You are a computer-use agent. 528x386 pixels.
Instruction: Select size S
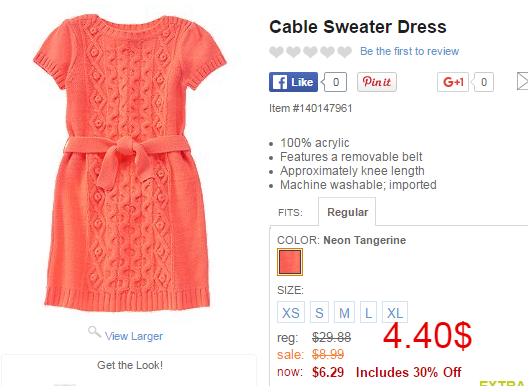tap(319, 312)
